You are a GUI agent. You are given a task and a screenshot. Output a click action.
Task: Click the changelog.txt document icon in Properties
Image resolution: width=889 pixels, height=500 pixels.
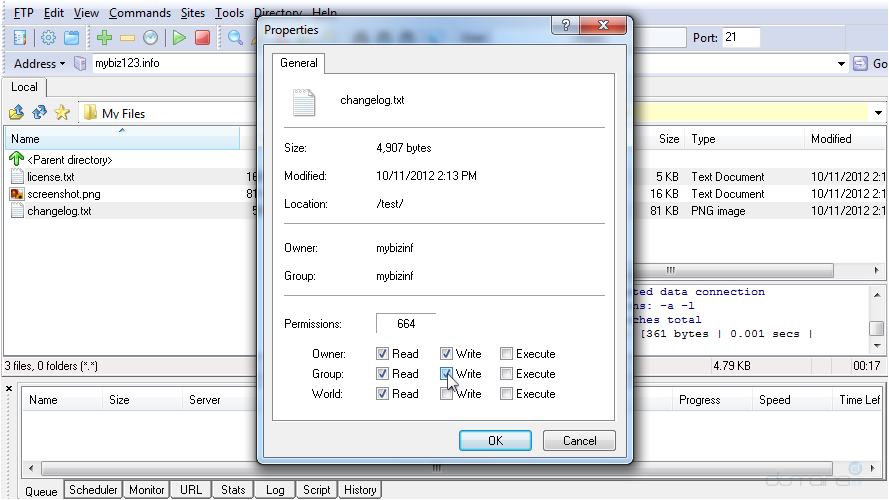[304, 102]
